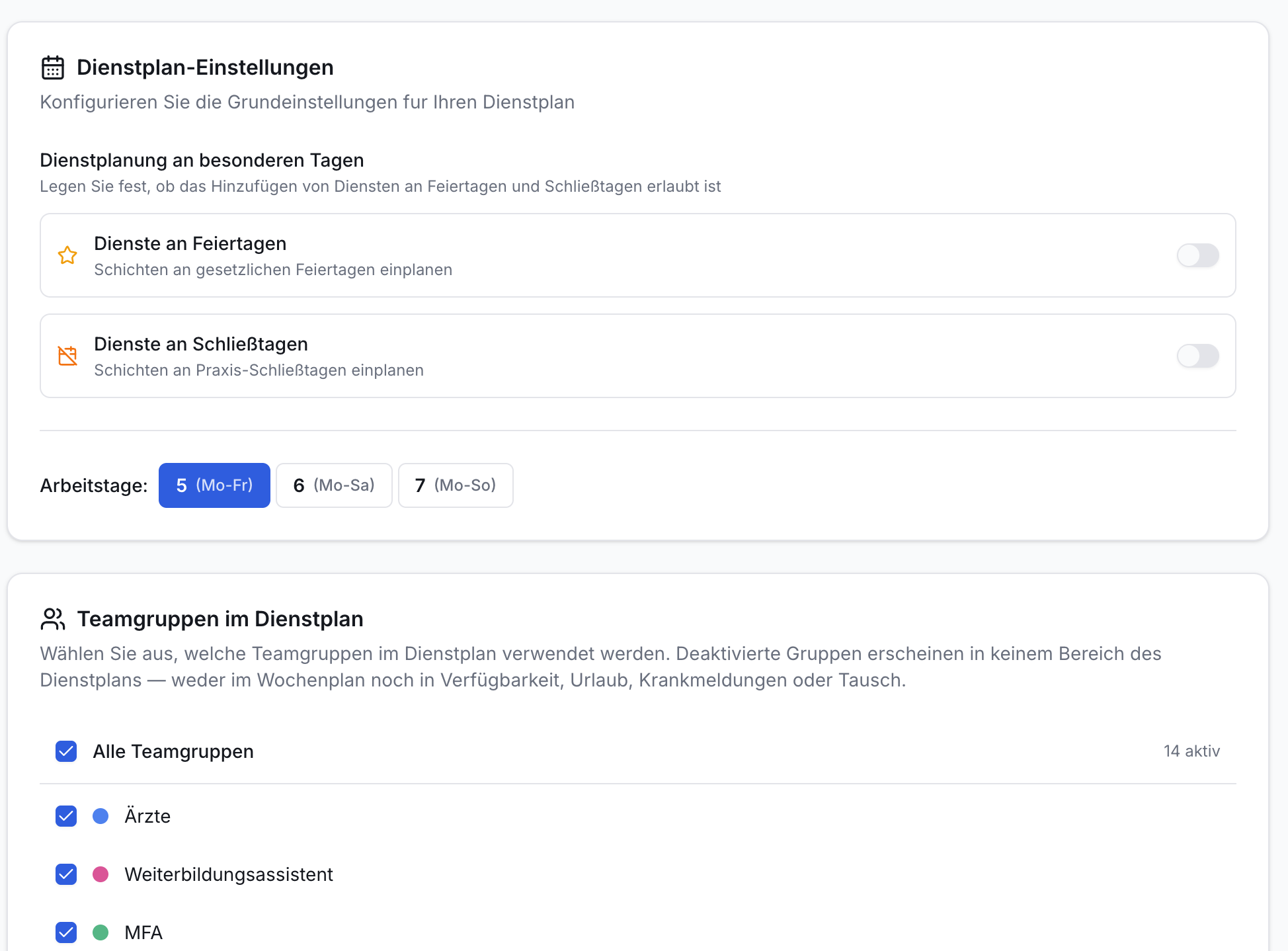
Task: Uncheck the Alle Teamgruppen checkbox
Action: pos(66,751)
